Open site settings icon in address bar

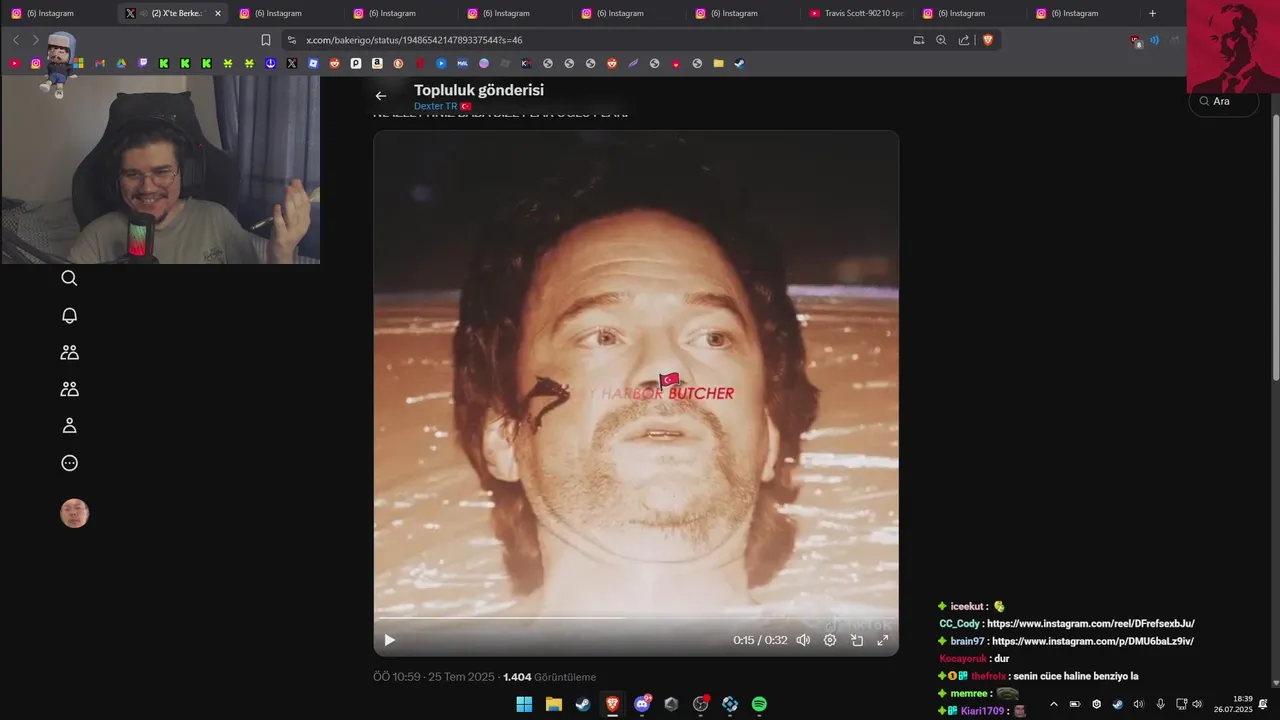click(x=291, y=40)
